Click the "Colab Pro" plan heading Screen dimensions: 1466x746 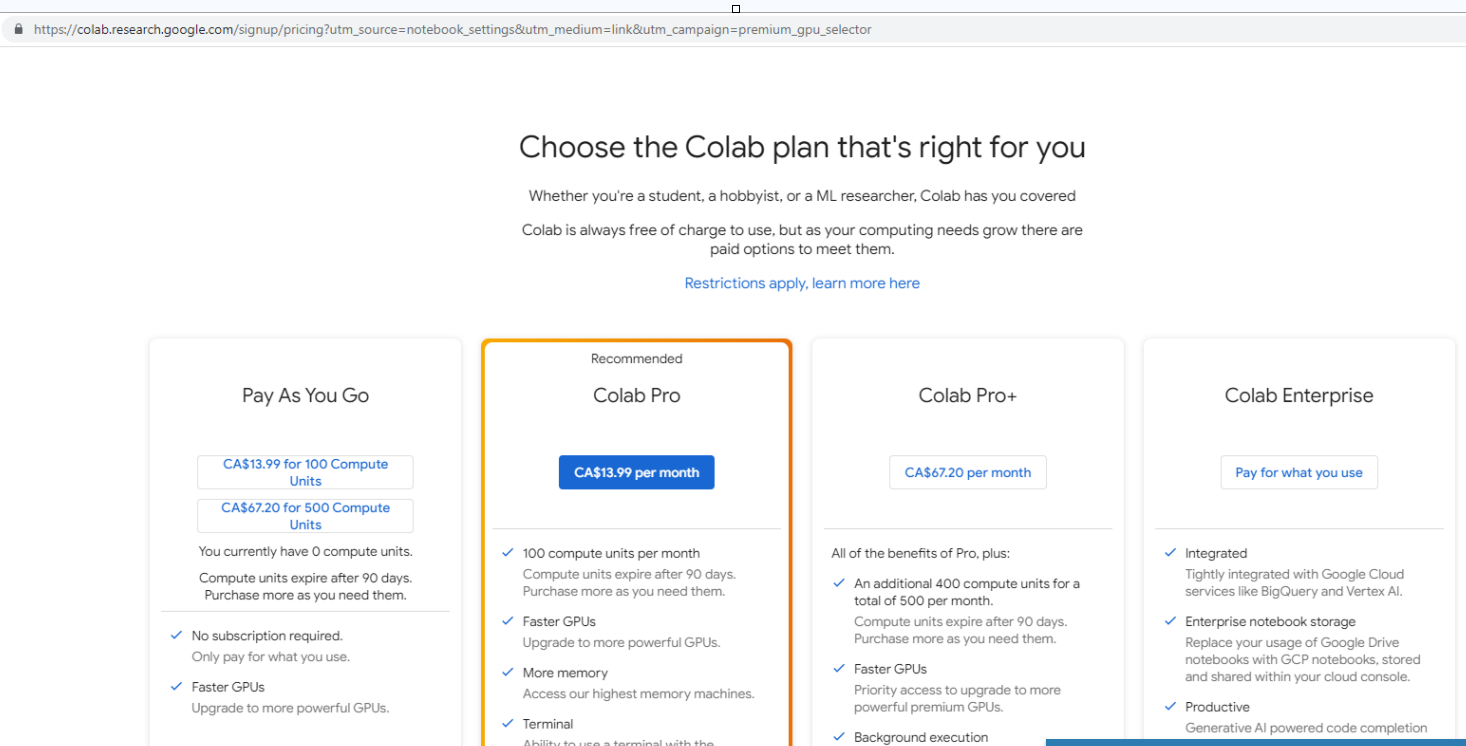click(636, 395)
